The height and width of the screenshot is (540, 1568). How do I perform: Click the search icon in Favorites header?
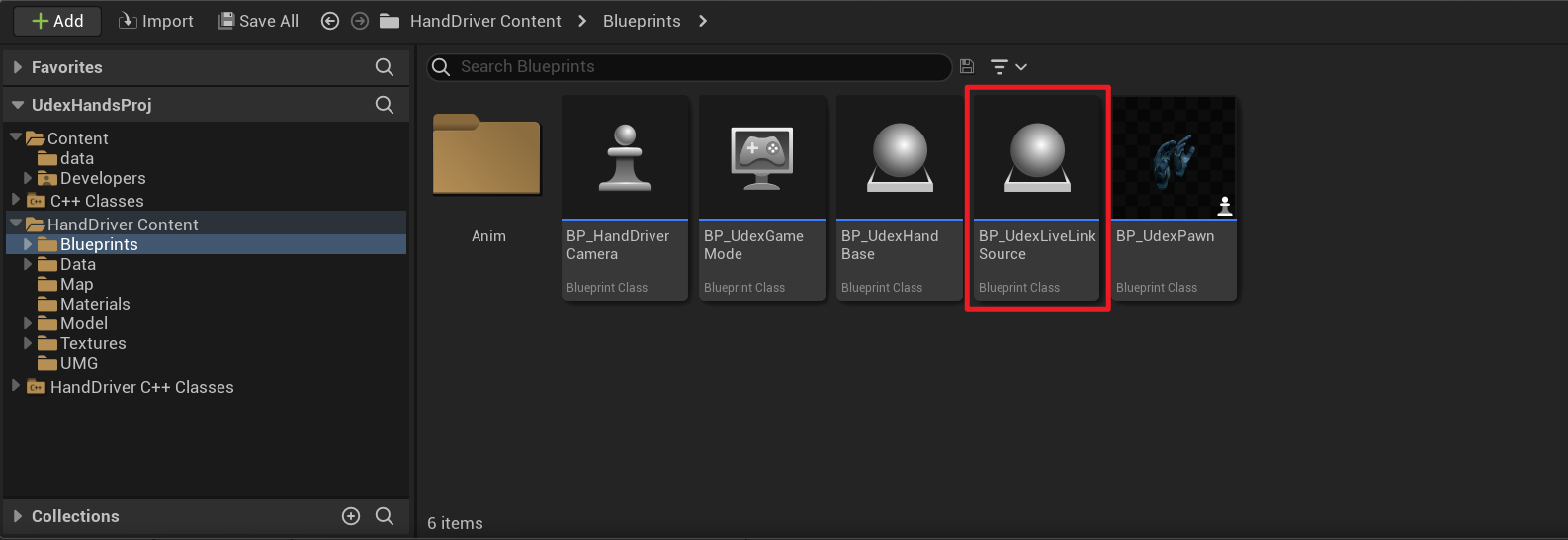385,67
